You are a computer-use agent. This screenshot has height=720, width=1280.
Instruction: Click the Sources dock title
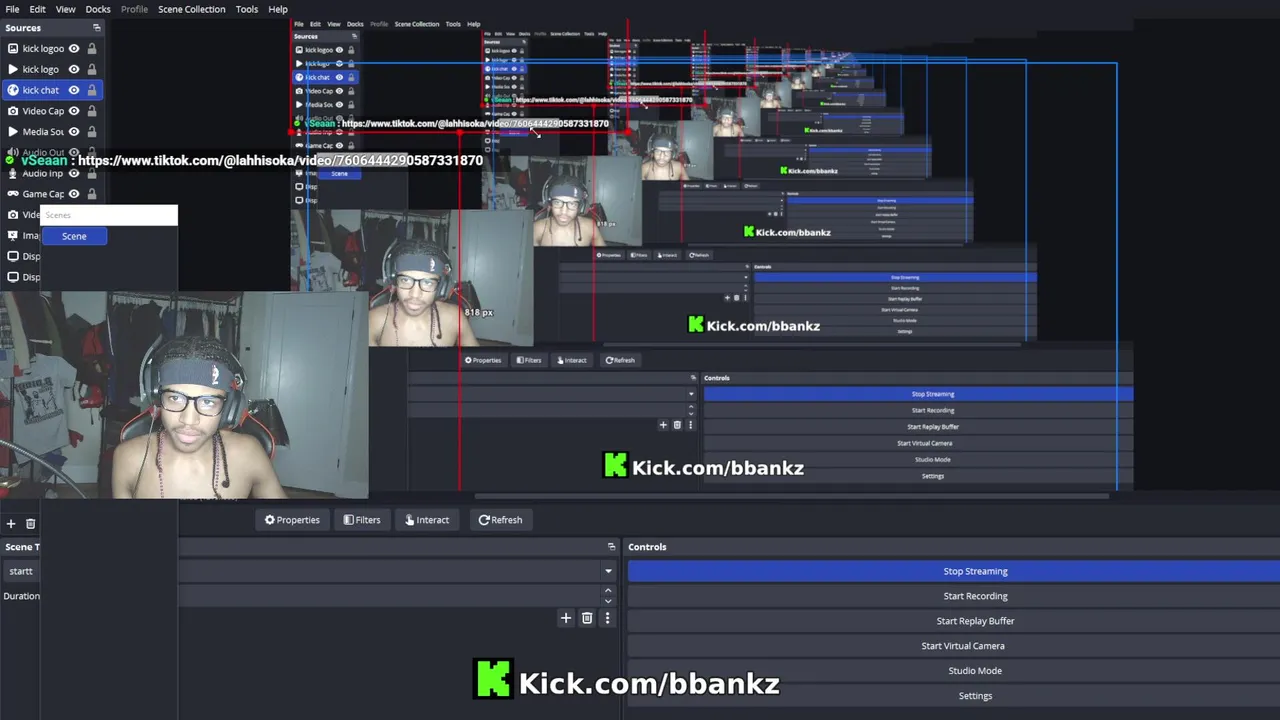pyautogui.click(x=23, y=28)
